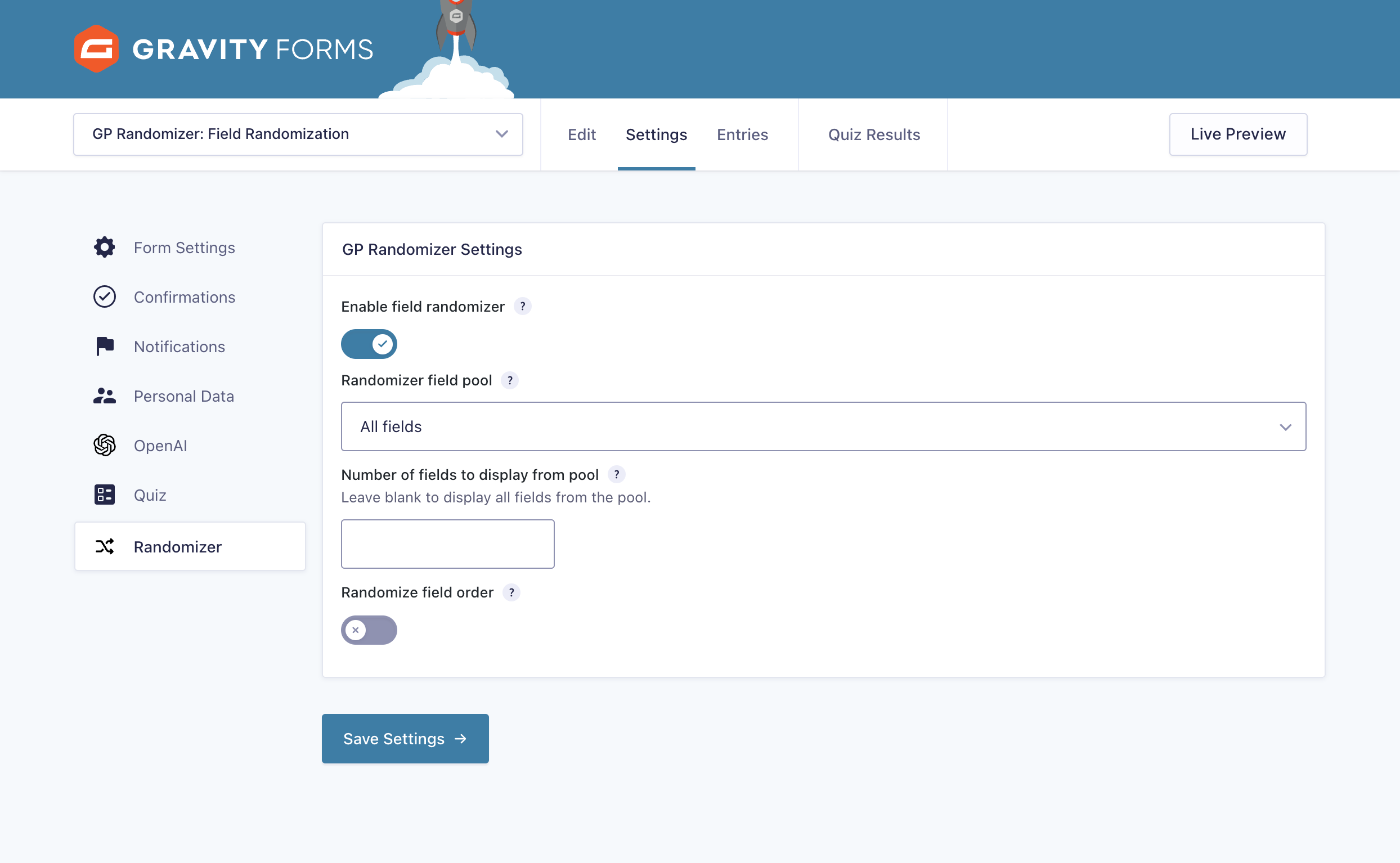Click the All fields dropdown chevron

click(x=1285, y=427)
